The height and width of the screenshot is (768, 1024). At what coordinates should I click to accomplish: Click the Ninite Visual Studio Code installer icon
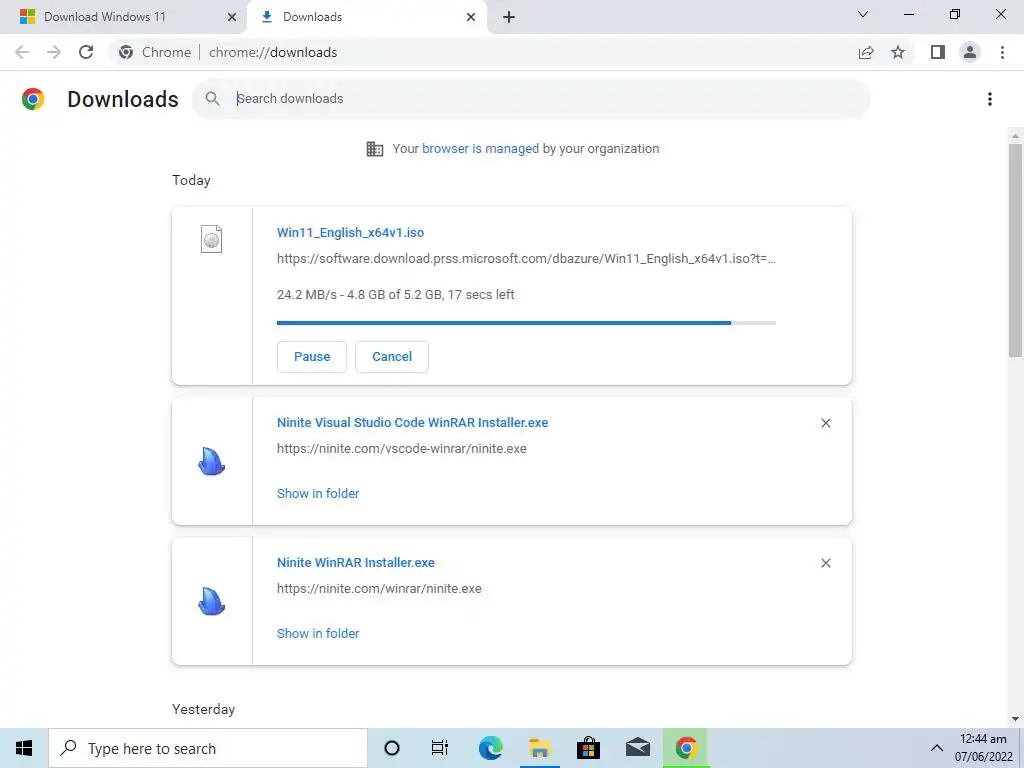click(x=211, y=461)
